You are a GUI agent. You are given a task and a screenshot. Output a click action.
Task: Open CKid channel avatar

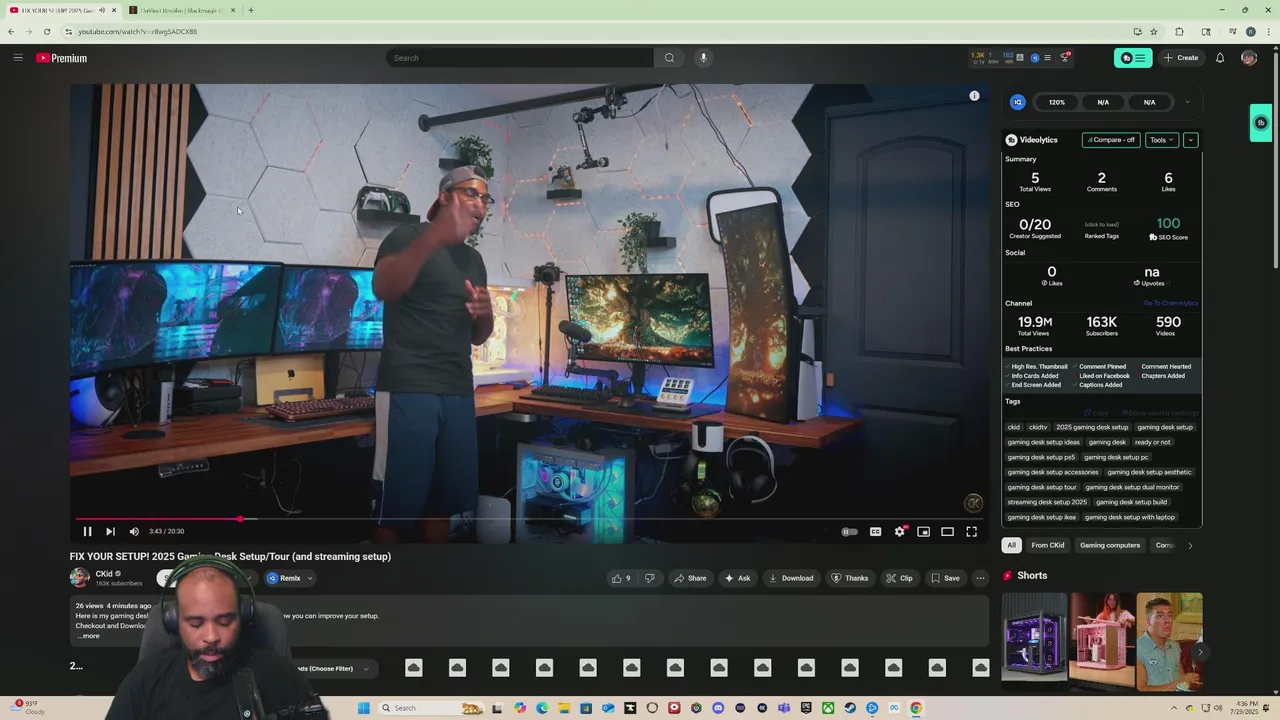tap(79, 577)
